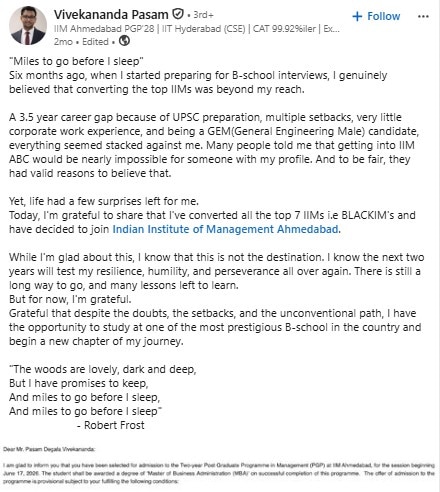Click the verified shield badge icon
The height and width of the screenshot is (492, 440).
click(178, 14)
